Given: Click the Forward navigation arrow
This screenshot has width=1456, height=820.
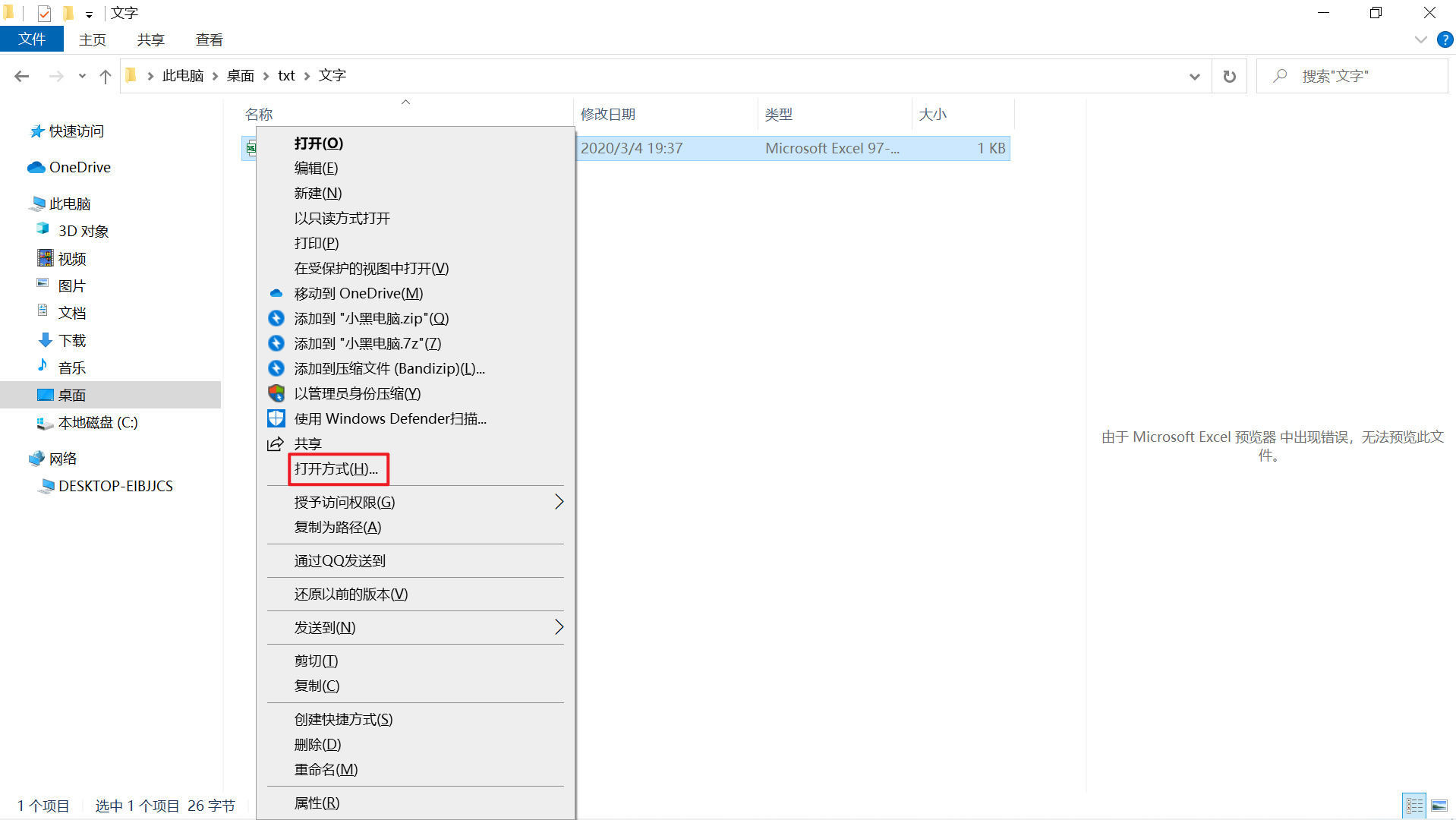Looking at the screenshot, I should 55,76.
